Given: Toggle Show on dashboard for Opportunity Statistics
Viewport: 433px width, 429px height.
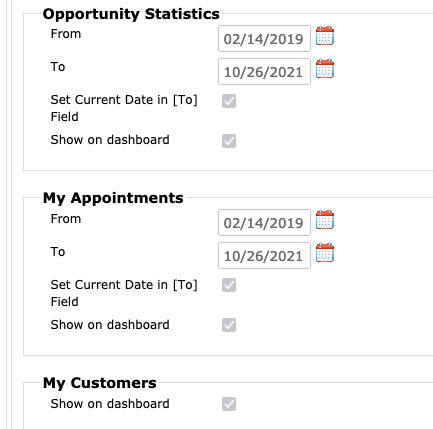Looking at the screenshot, I should tap(229, 141).
